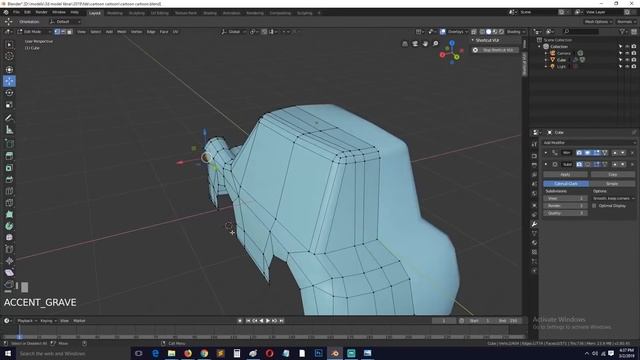This screenshot has width=640, height=360.
Task: Open the Smooth, keep corners dropdown
Action: coord(613,198)
